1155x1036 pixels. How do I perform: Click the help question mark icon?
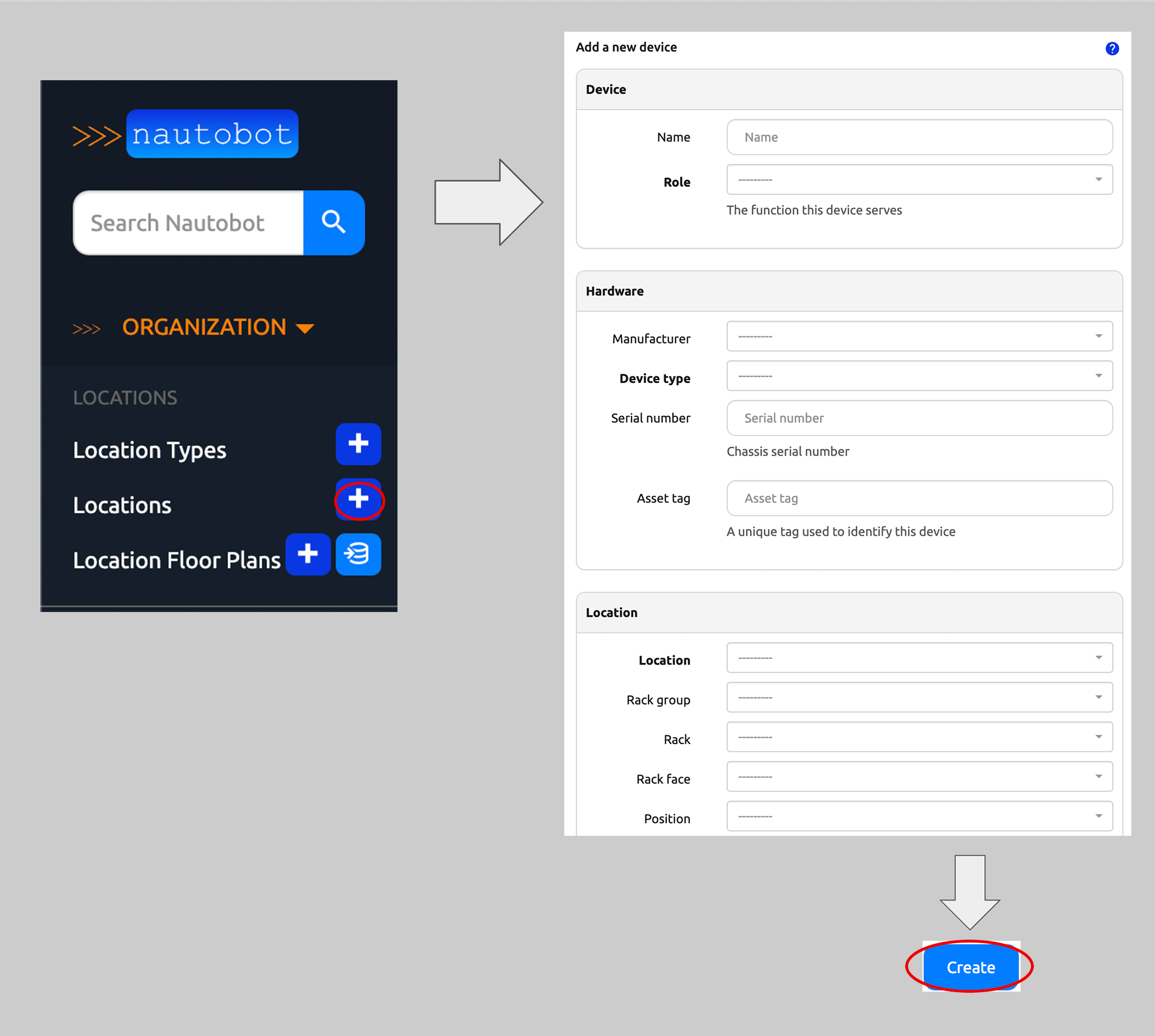tap(1112, 48)
